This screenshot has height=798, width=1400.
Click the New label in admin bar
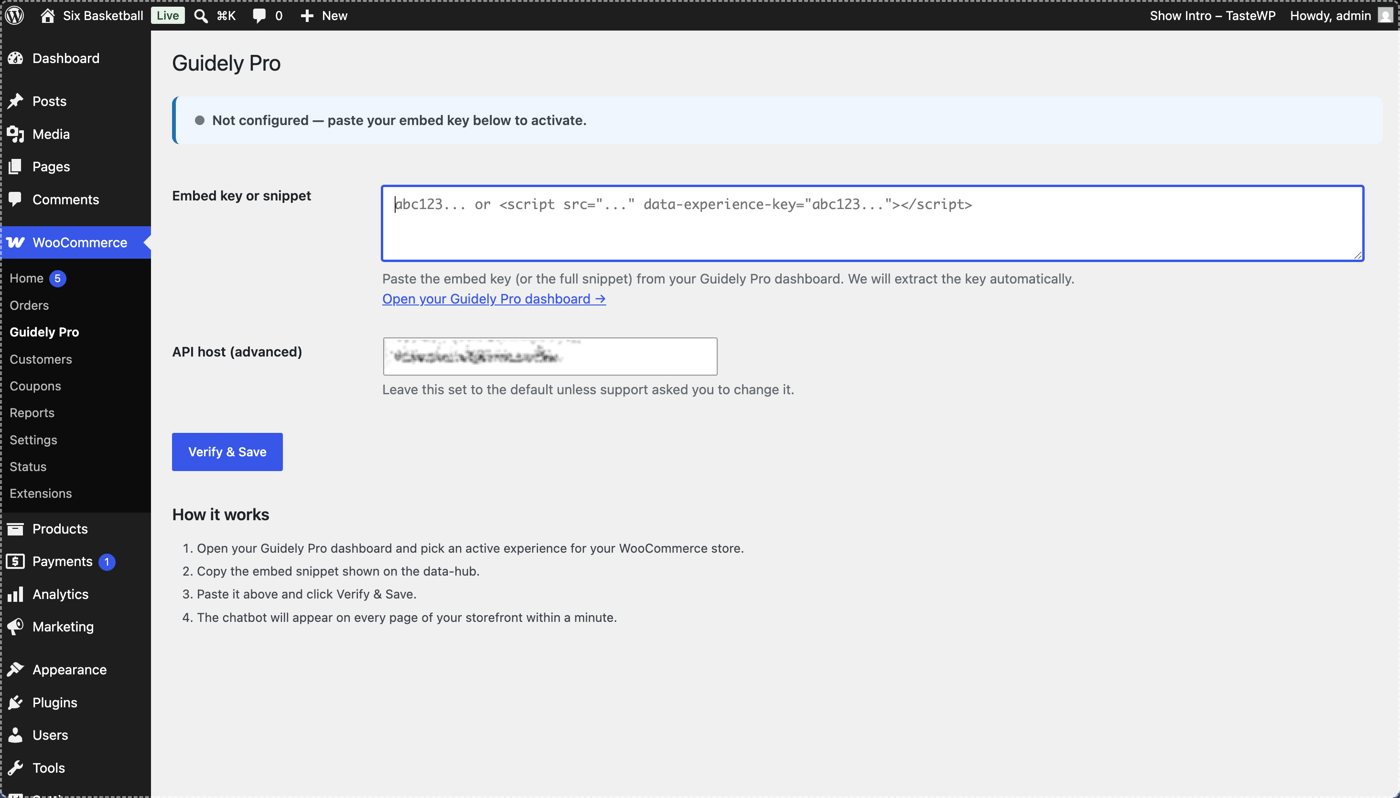[335, 15]
